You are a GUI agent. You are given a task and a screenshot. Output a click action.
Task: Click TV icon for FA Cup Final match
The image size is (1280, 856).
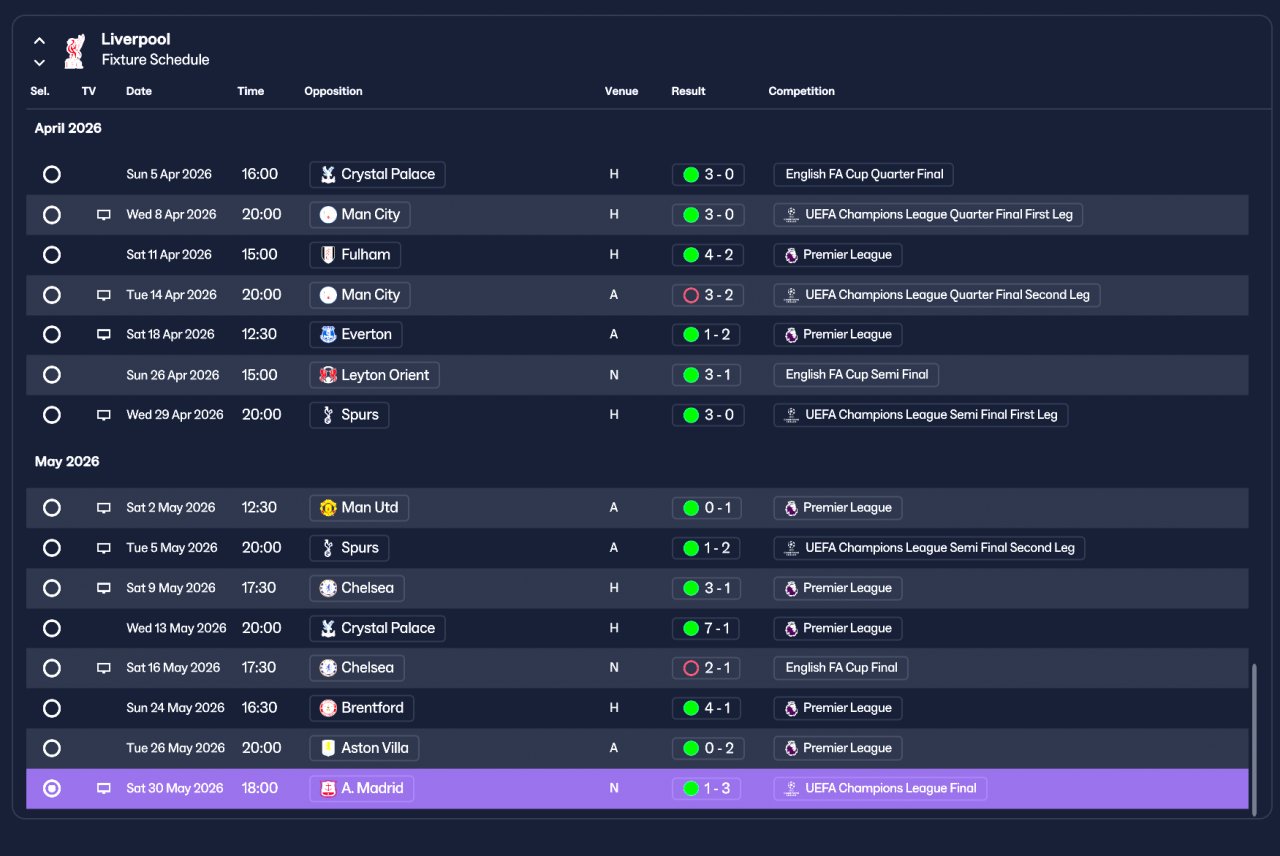pyautogui.click(x=104, y=668)
